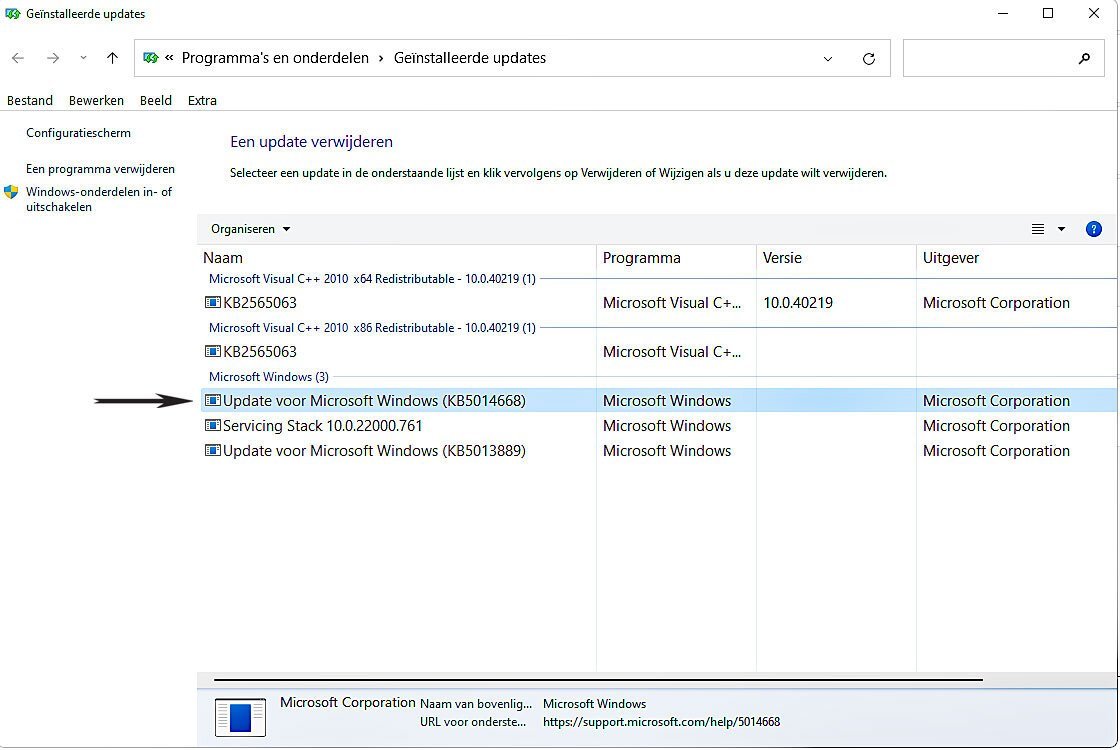This screenshot has height=750, width=1120.
Task: Click the address bar control panel icon
Action: [150, 58]
